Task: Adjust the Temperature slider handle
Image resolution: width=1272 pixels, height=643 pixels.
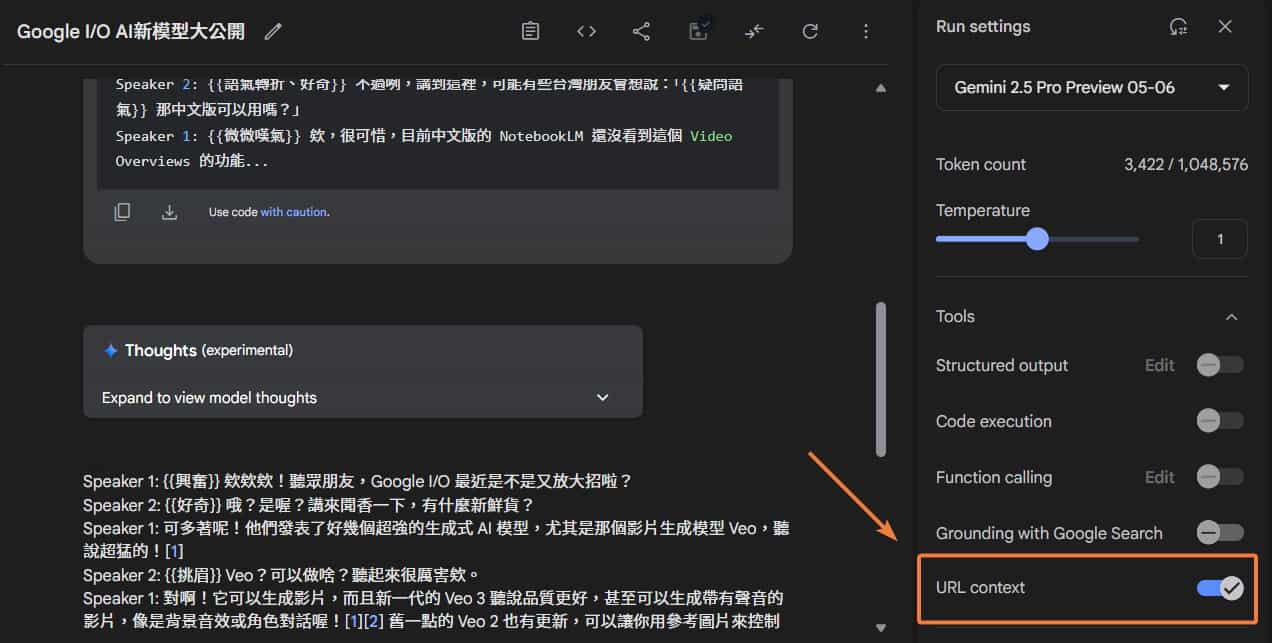Action: (1037, 239)
